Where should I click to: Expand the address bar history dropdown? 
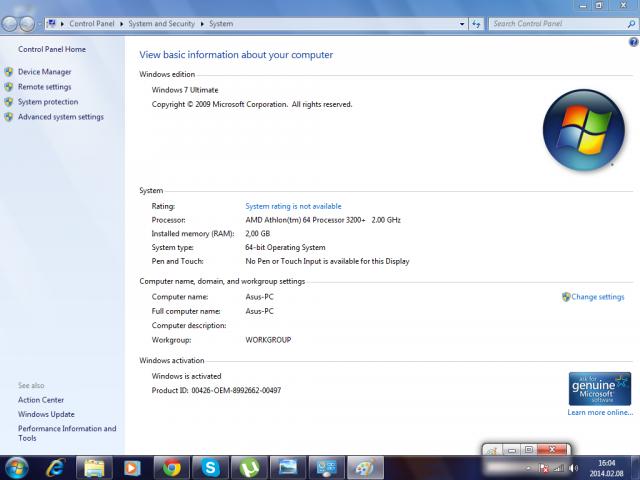(x=460, y=23)
